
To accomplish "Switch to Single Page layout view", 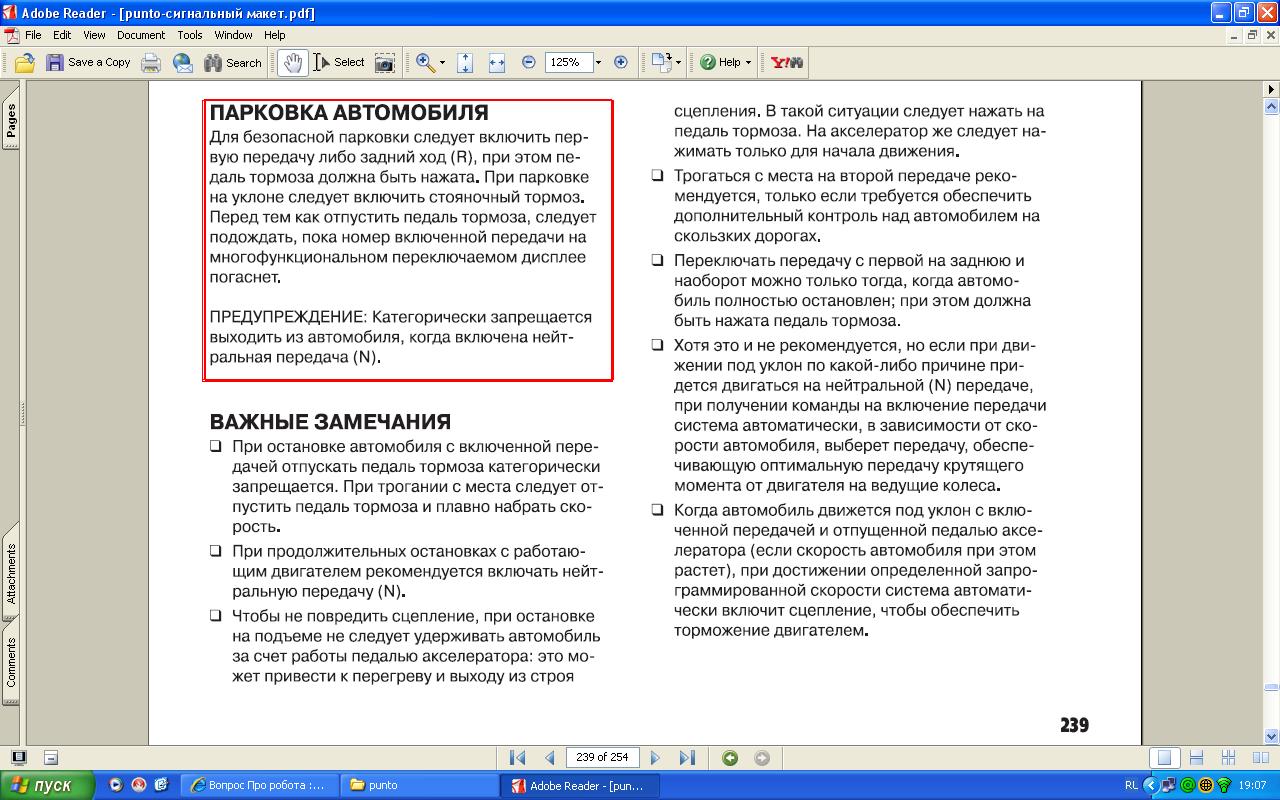I will pos(1164,758).
